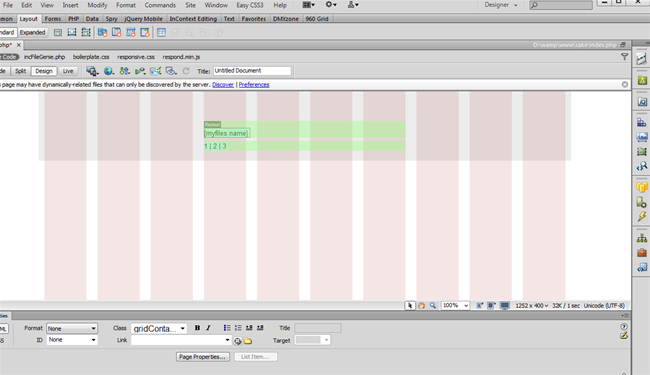Open the ID dropdown

tap(72, 340)
